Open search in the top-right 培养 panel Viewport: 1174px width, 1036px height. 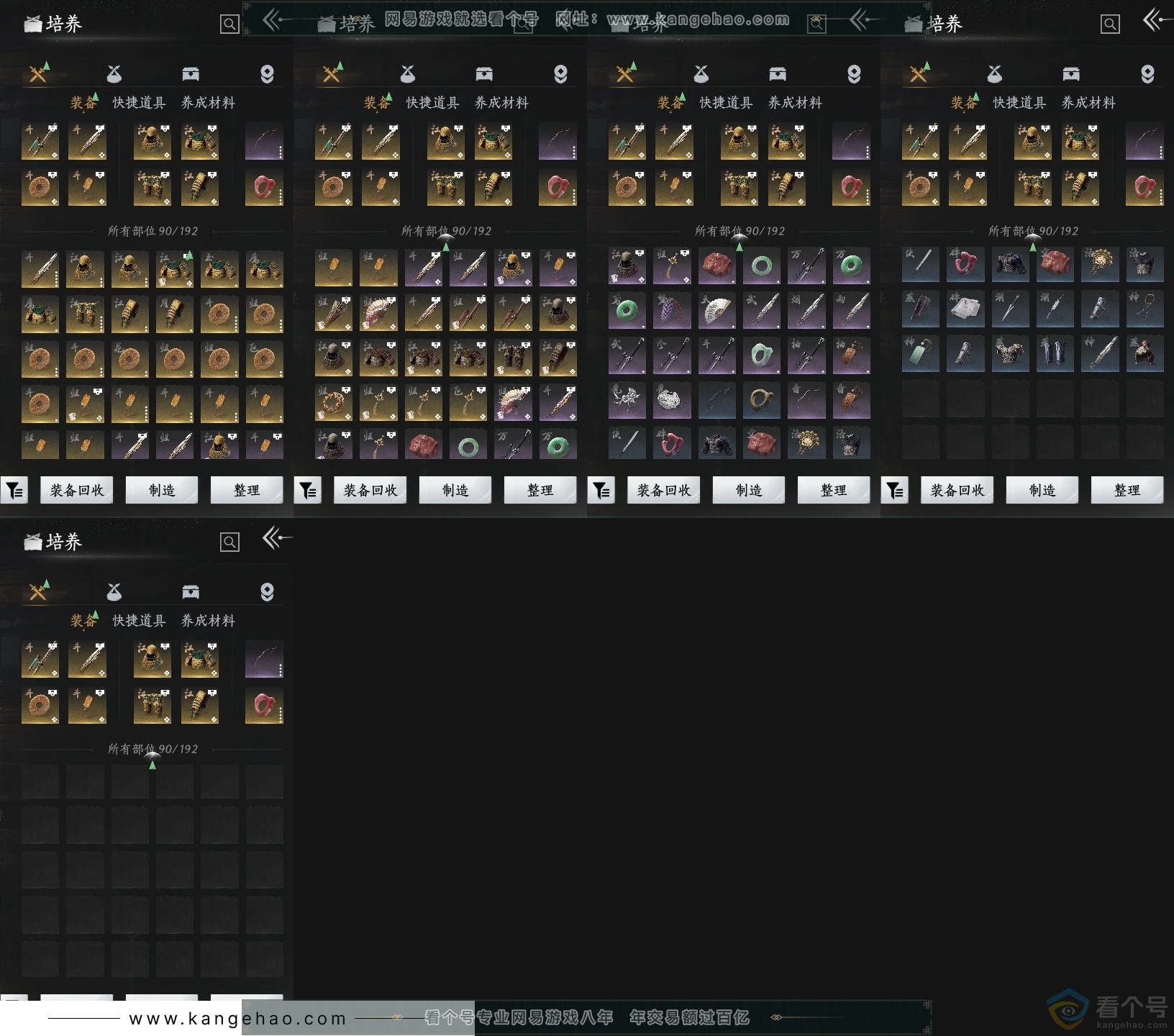(x=1110, y=24)
